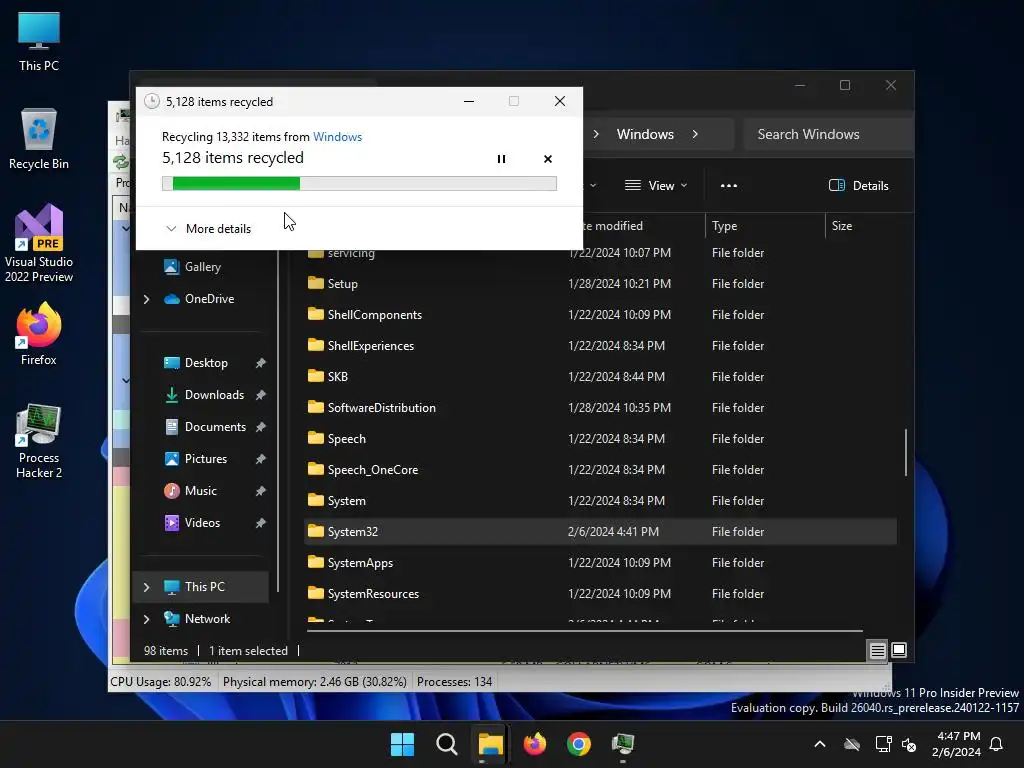Select This PC in navigation pane
1024x768 pixels.
pyautogui.click(x=204, y=586)
